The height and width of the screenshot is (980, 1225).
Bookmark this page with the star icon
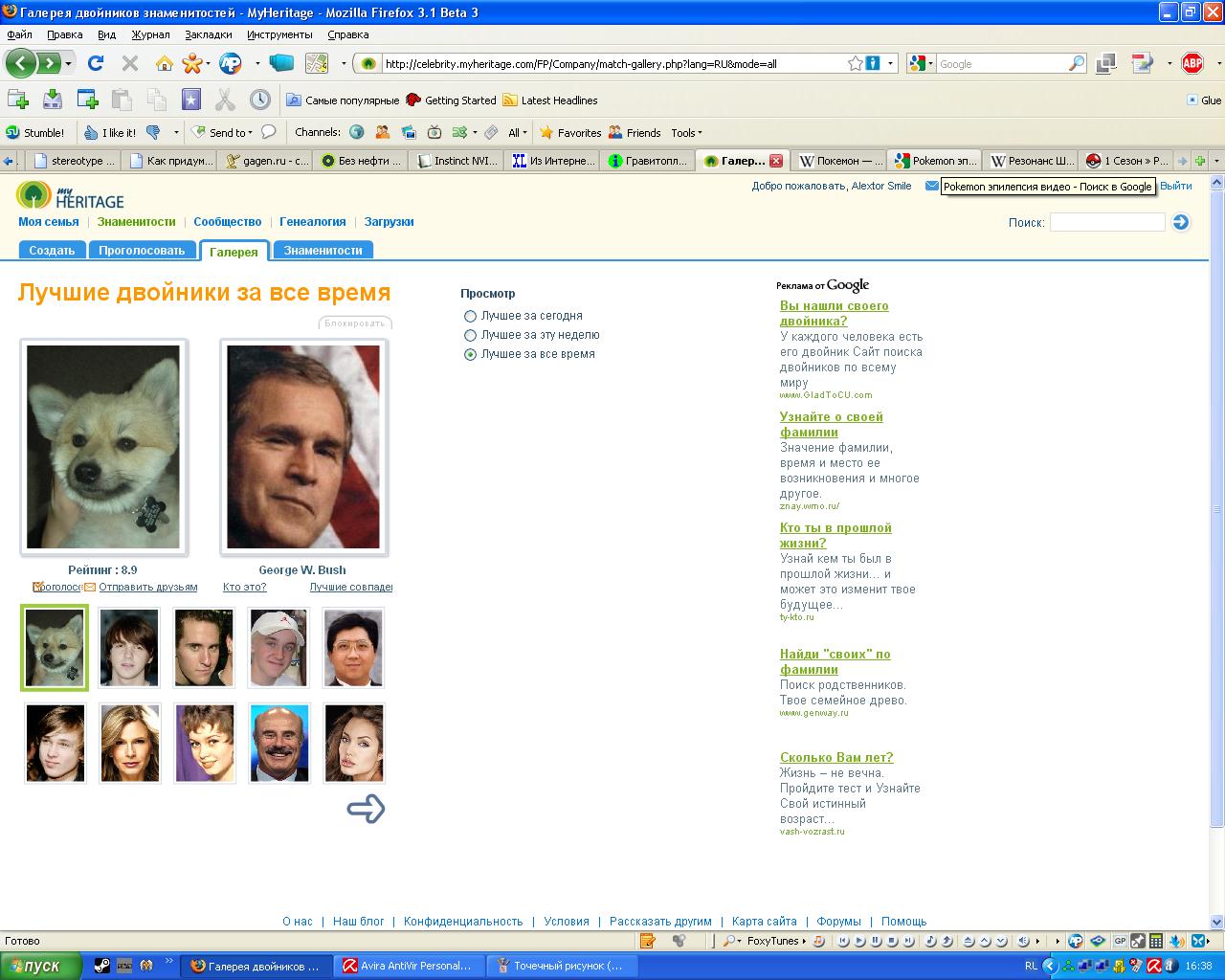click(x=855, y=63)
